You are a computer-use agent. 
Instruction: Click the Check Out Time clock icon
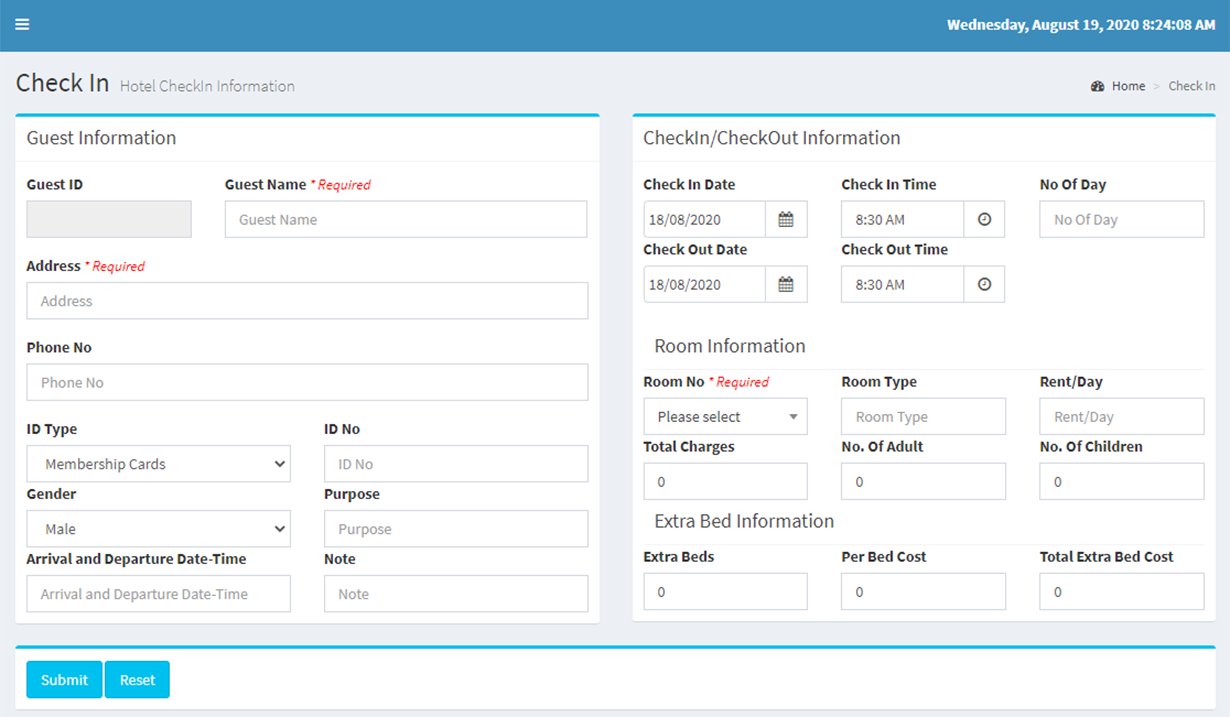tap(984, 285)
